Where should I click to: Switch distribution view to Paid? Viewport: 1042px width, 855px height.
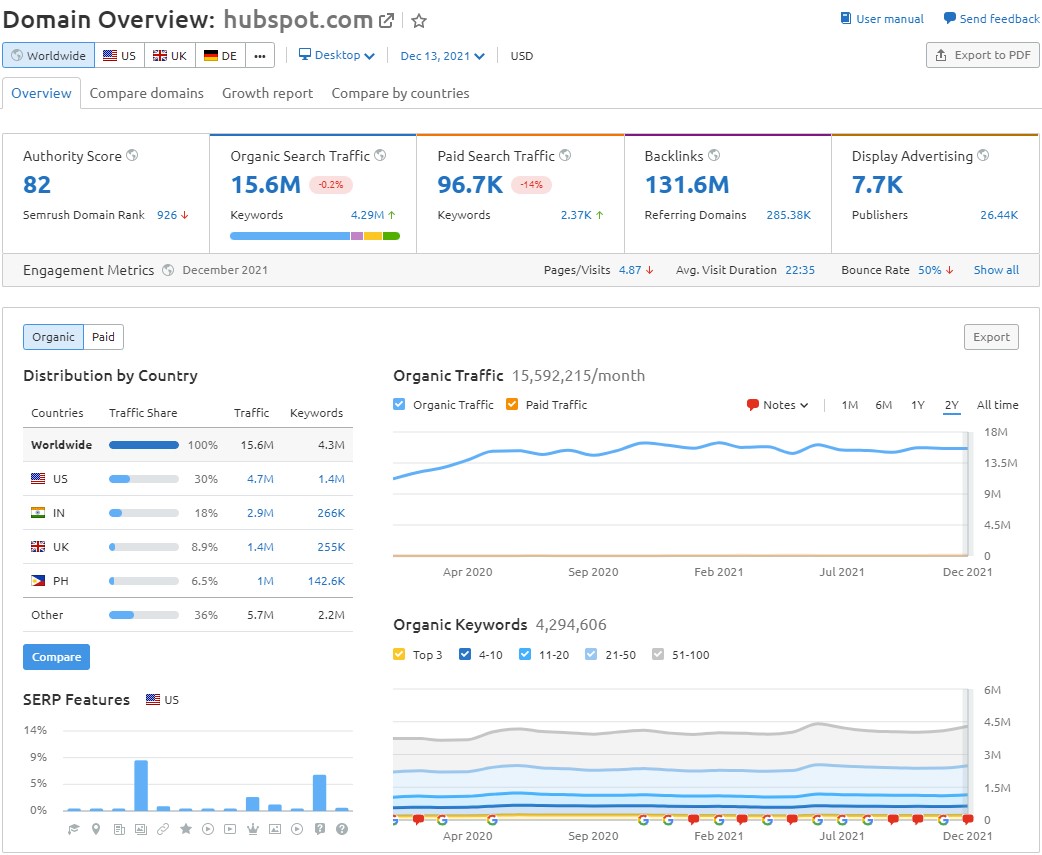tap(103, 337)
